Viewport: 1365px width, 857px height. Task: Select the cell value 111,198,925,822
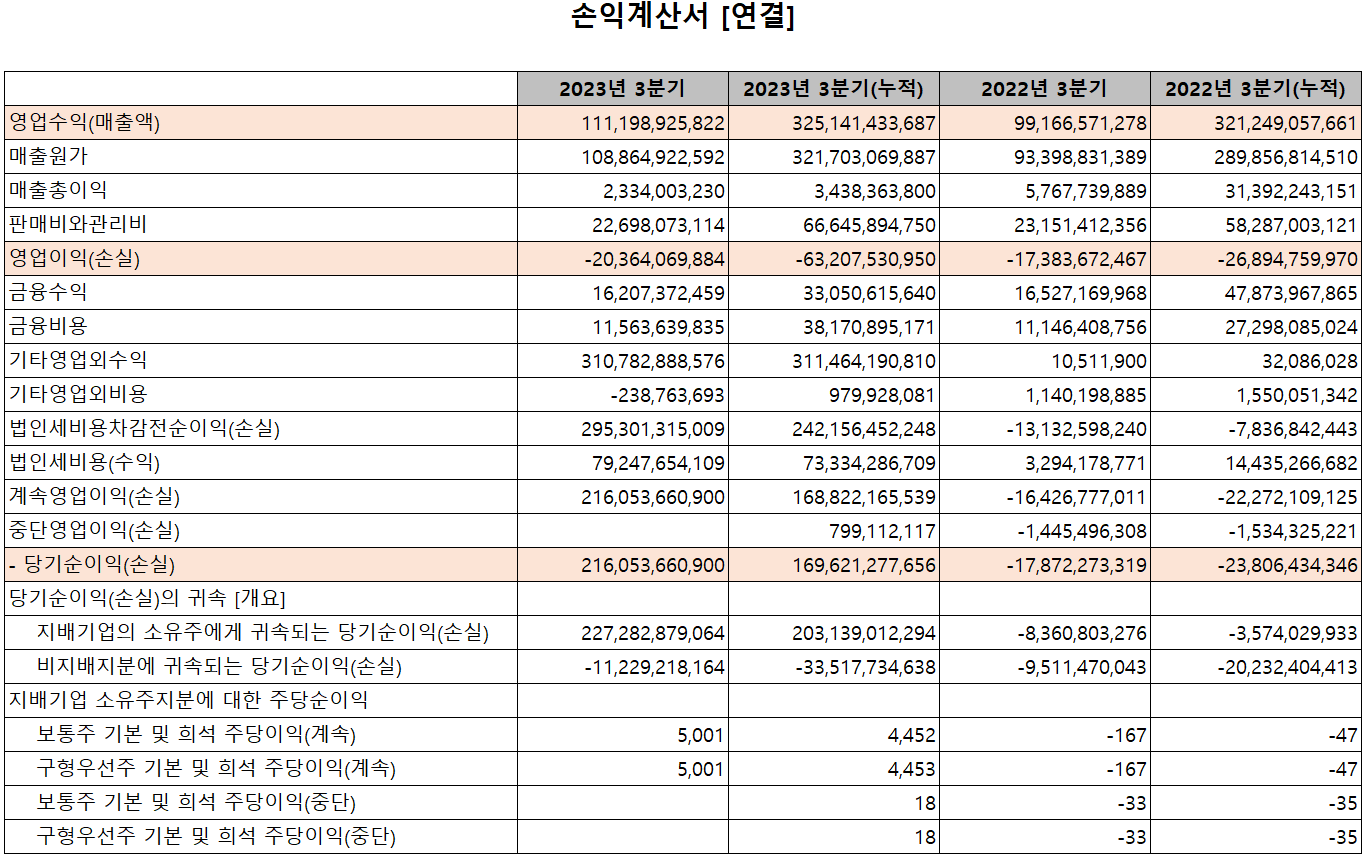click(653, 124)
